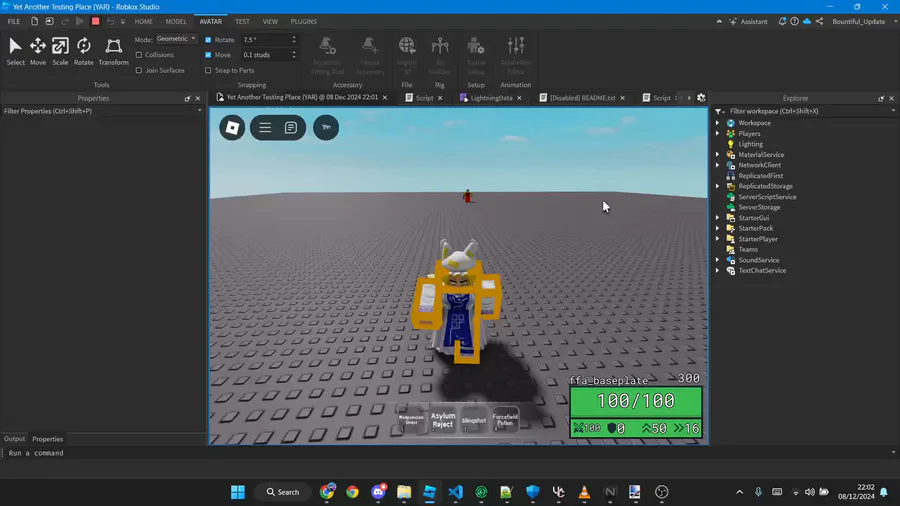Viewport: 900px width, 506px height.
Task: Open Bountiful_Update account dropdown
Action: tap(864, 21)
